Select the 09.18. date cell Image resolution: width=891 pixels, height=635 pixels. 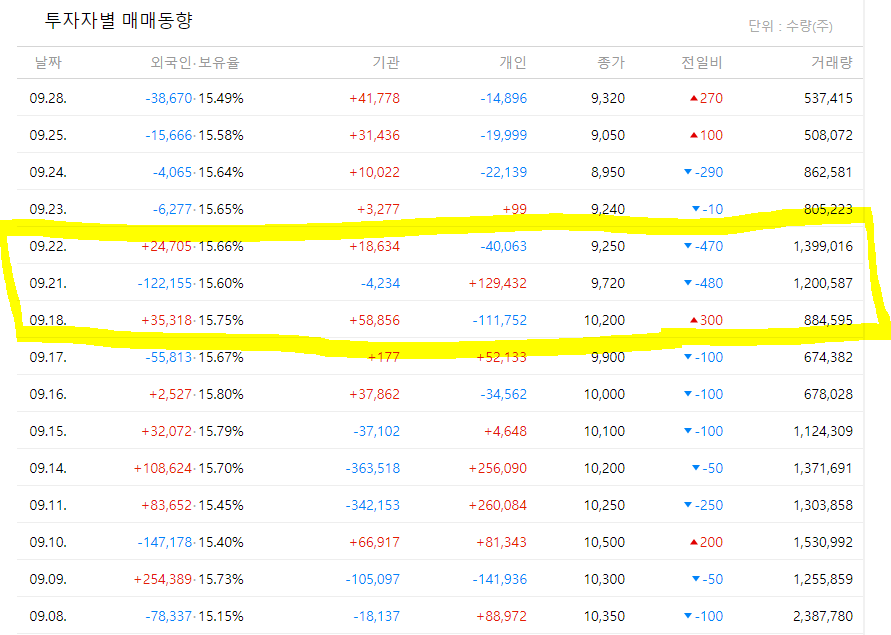point(48,320)
